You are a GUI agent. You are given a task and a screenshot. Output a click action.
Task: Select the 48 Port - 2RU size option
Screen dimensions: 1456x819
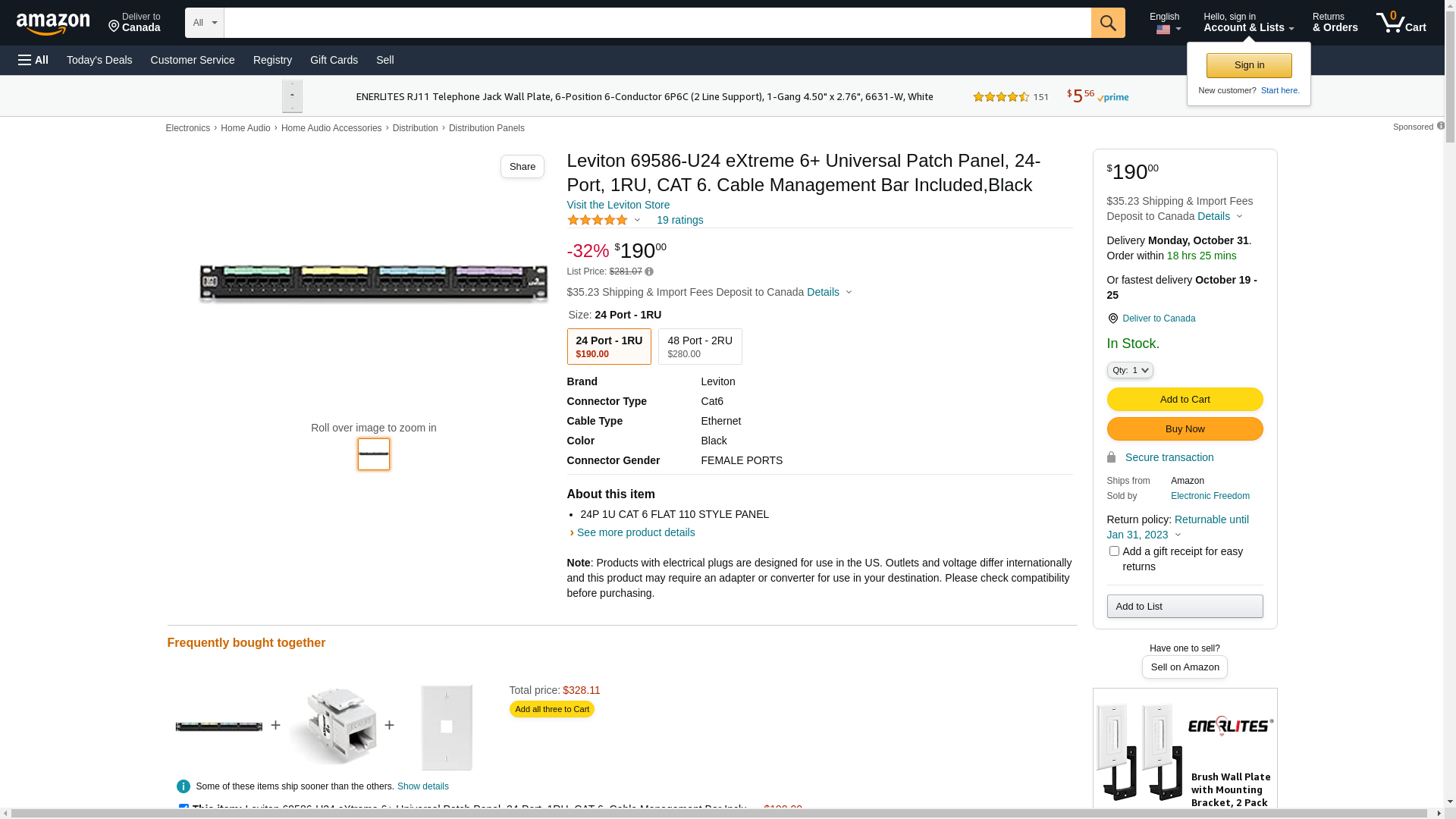tap(700, 347)
